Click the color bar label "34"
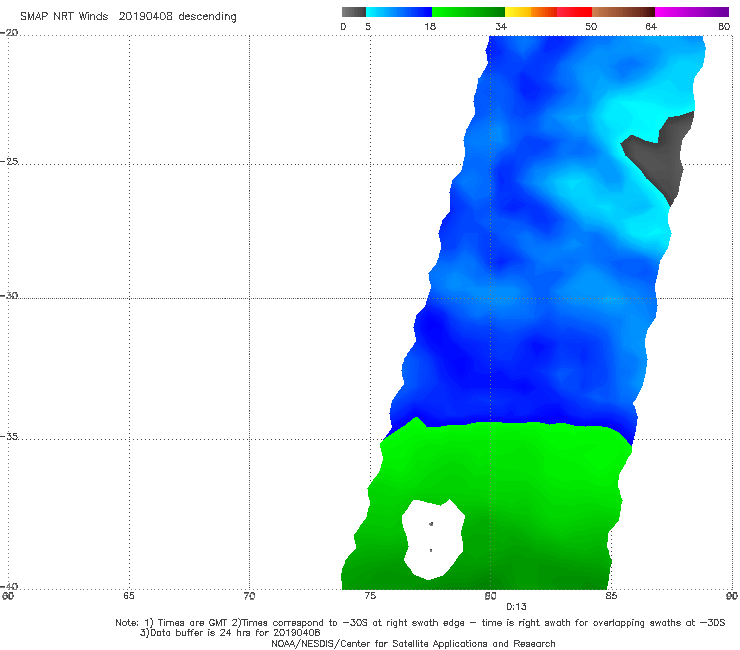 click(x=501, y=27)
